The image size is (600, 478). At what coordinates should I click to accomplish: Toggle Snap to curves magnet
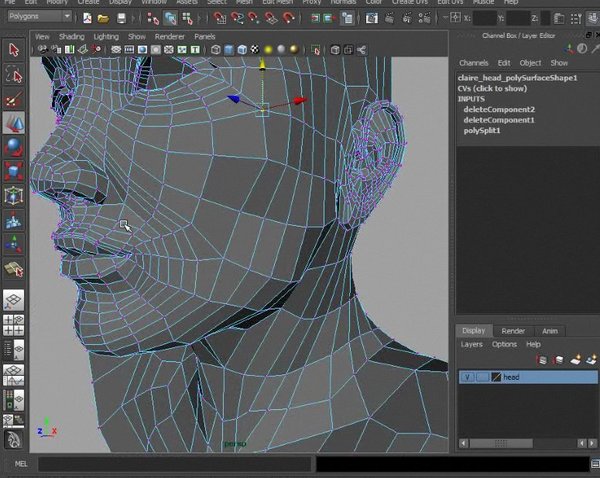tap(237, 18)
